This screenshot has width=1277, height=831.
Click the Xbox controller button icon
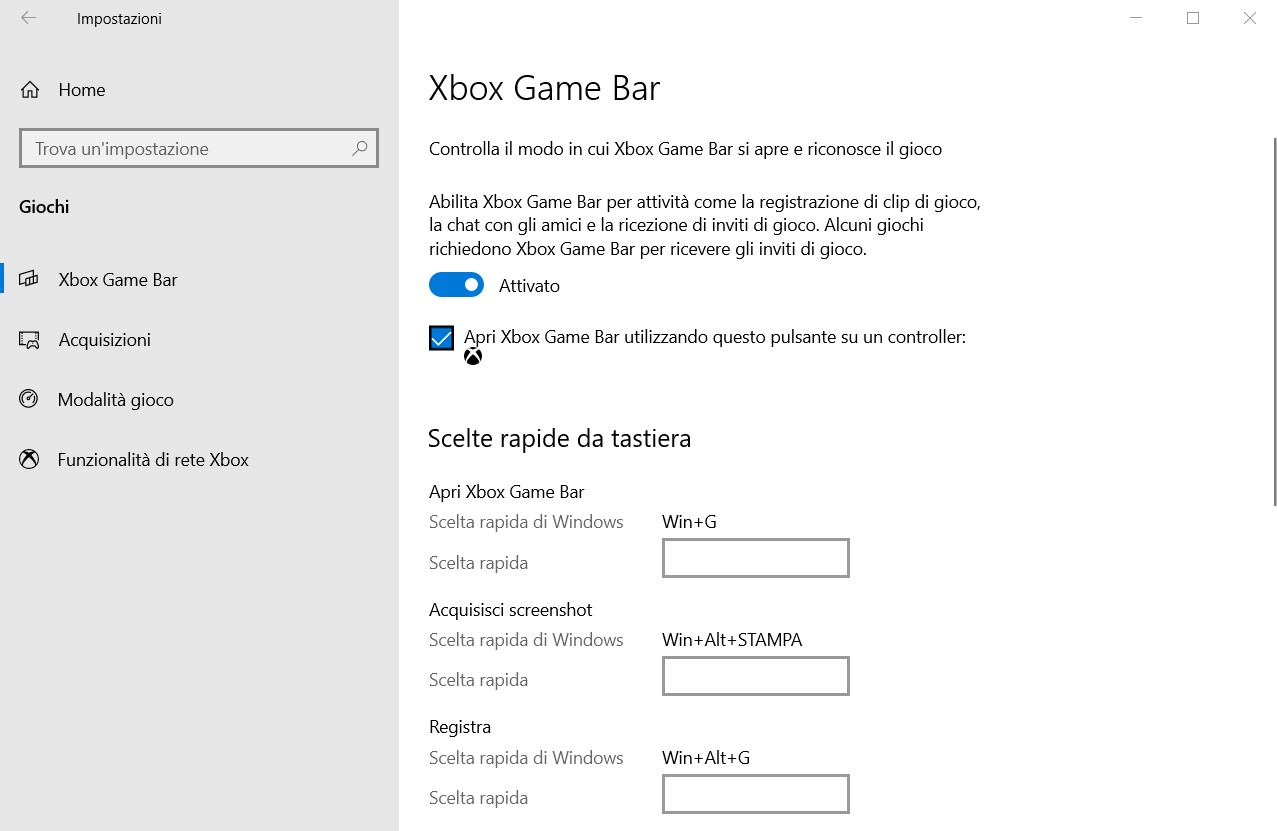click(x=473, y=356)
